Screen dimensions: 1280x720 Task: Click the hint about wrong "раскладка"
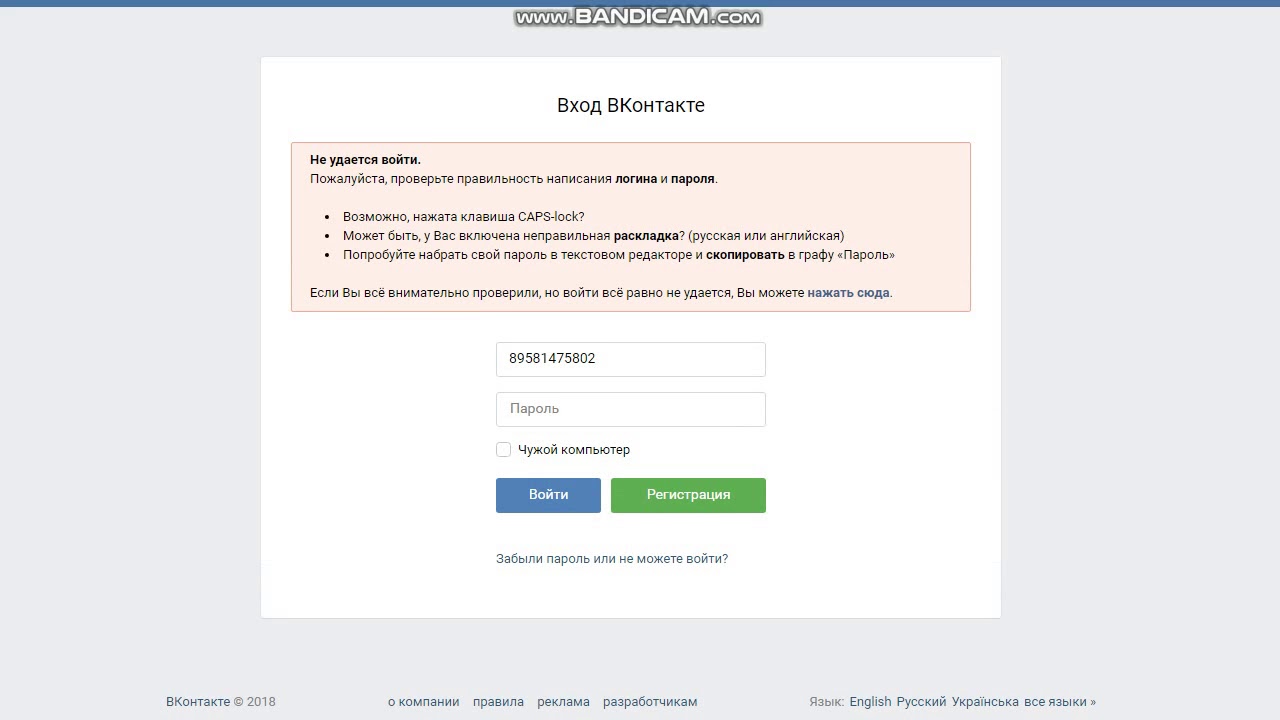tap(593, 236)
